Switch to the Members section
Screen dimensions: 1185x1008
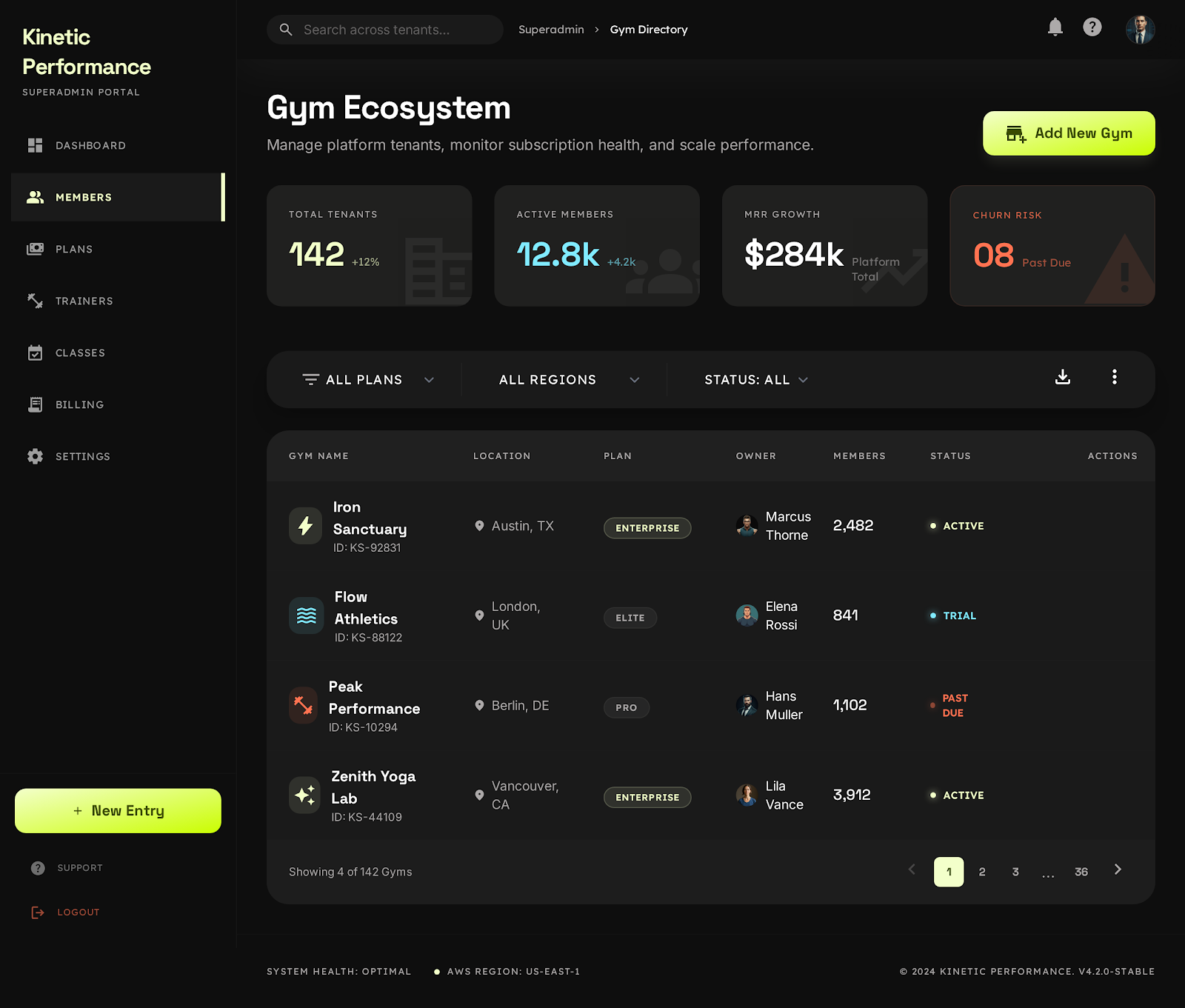[84, 197]
